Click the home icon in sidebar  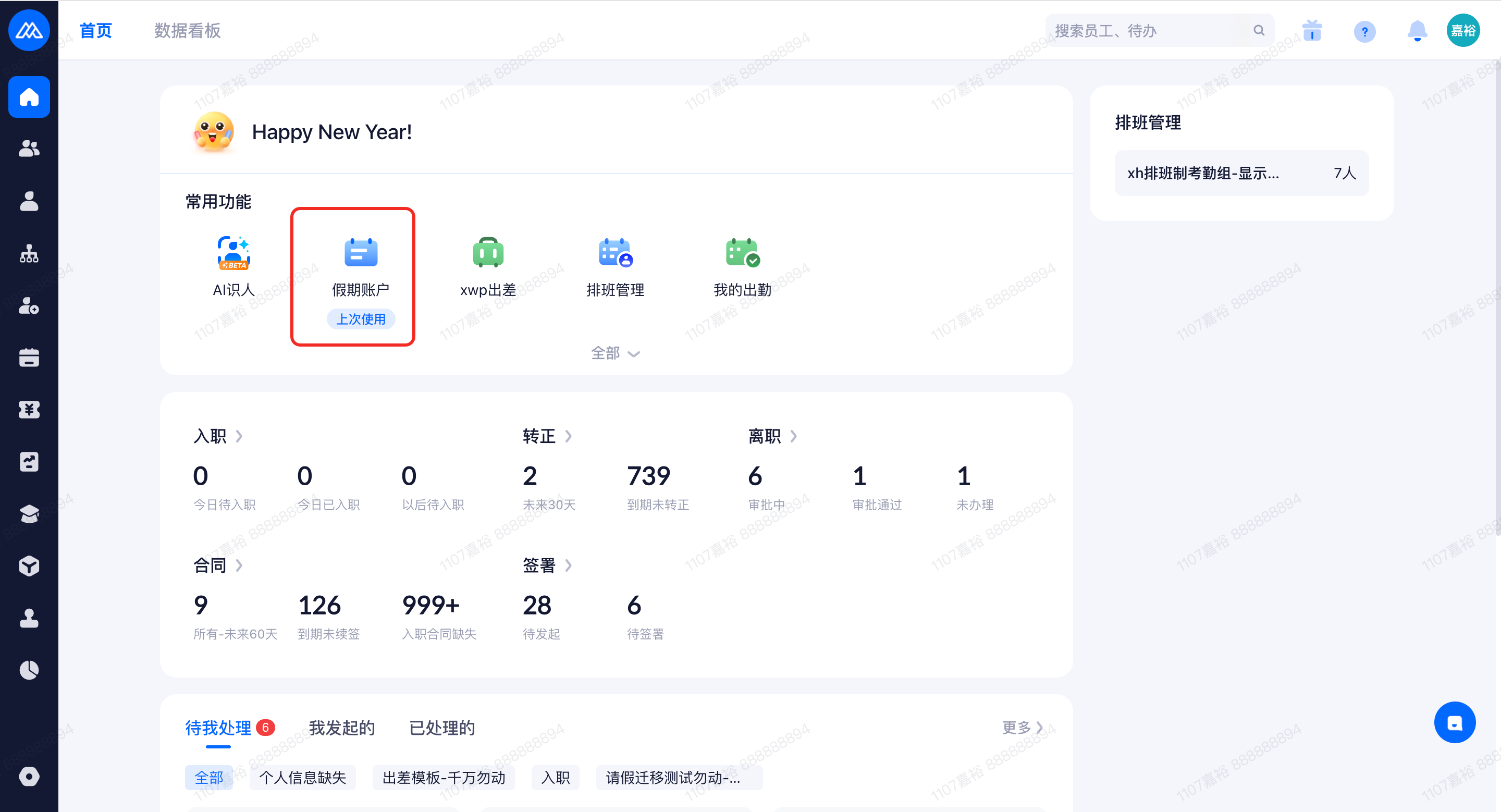click(29, 97)
